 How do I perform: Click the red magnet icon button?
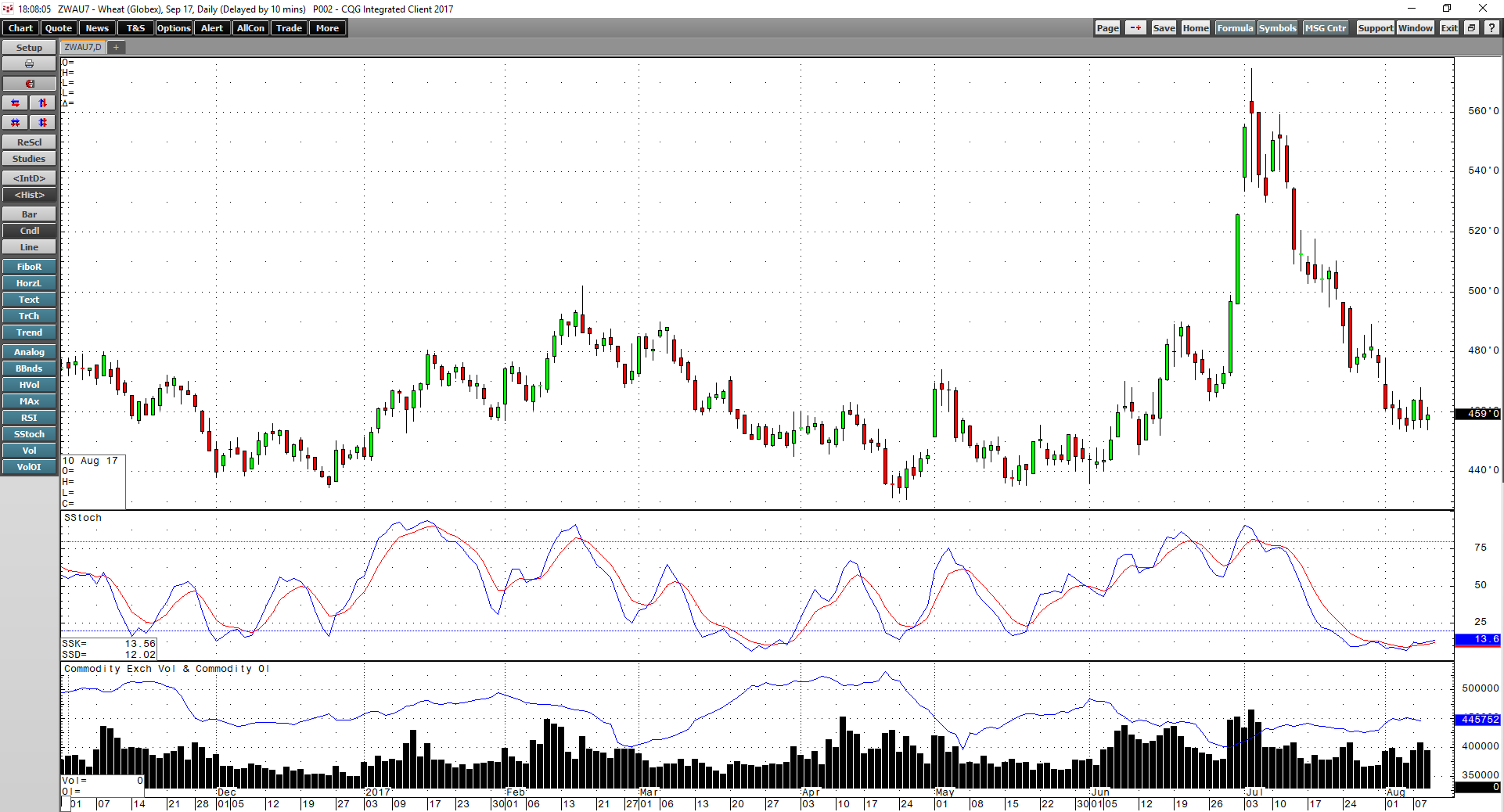tap(29, 84)
